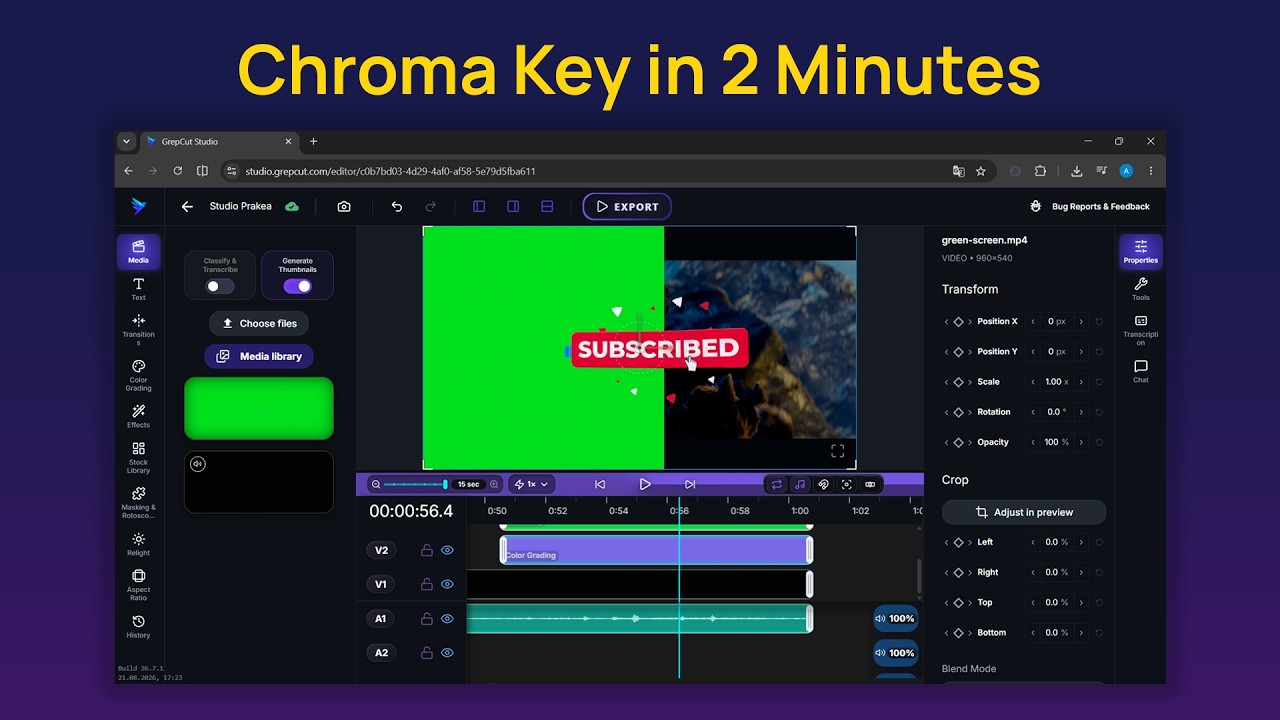Screen dimensions: 1280x720
Task: Open the Chrome tab search dropdown
Action: tap(126, 141)
